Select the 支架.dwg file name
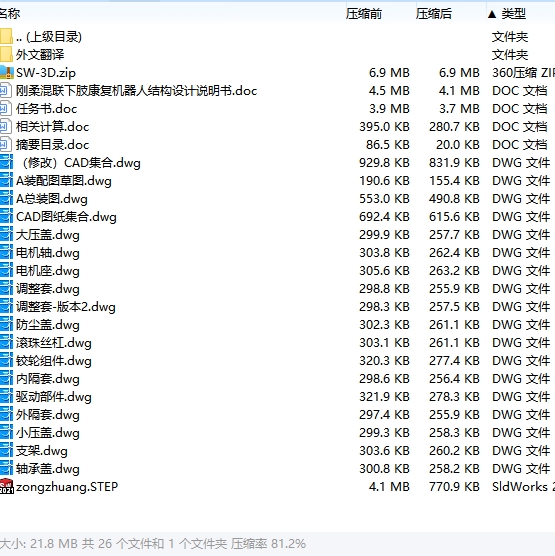Image resolution: width=555 pixels, height=556 pixels. [42, 451]
